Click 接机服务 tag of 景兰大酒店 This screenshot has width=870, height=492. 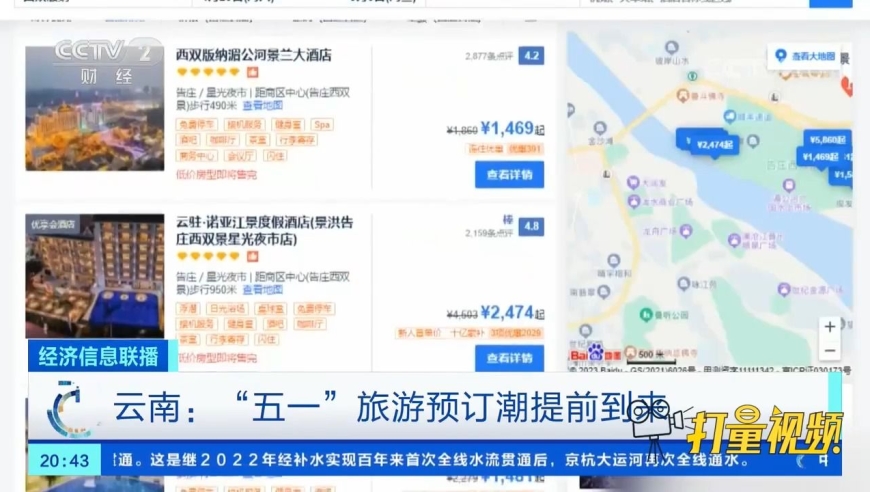pyautogui.click(x=244, y=125)
